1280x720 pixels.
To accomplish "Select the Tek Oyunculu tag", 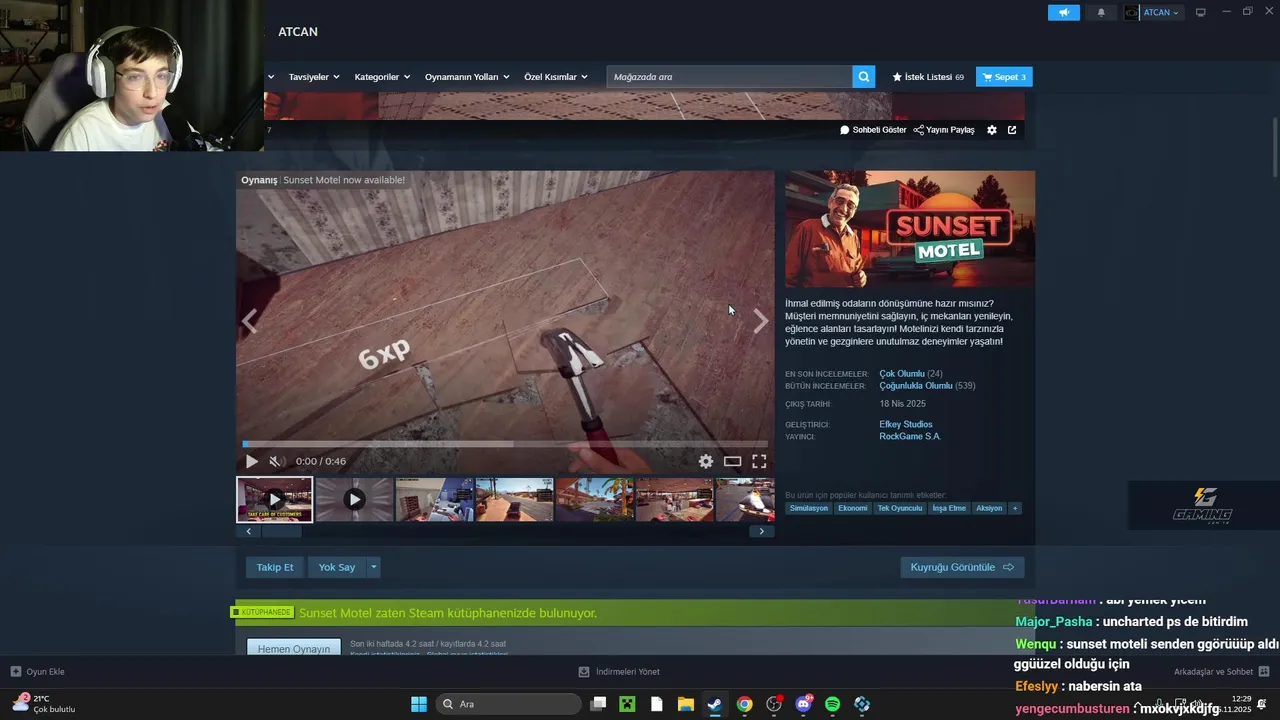I will 900,508.
